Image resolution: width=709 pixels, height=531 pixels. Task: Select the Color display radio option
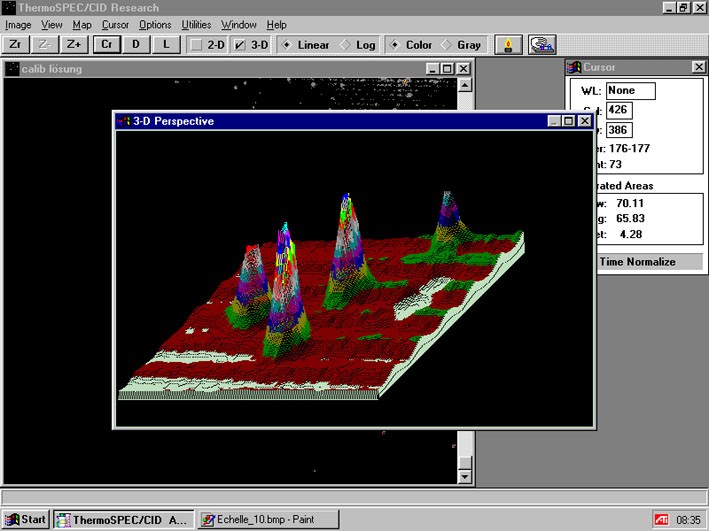395,45
